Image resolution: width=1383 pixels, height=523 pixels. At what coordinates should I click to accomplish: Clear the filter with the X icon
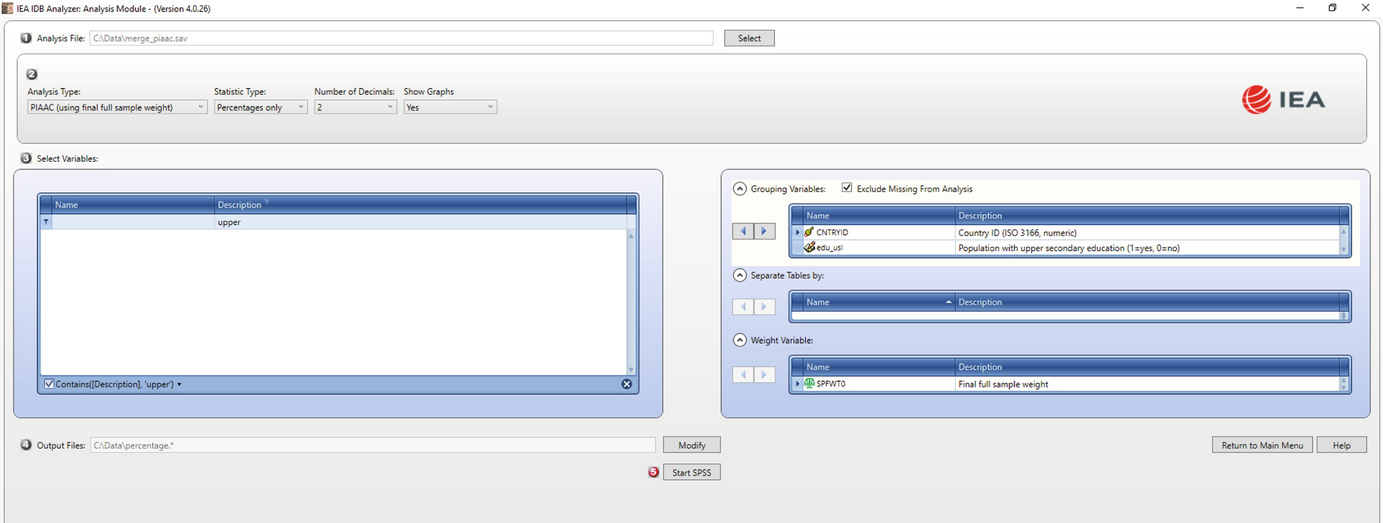point(627,384)
